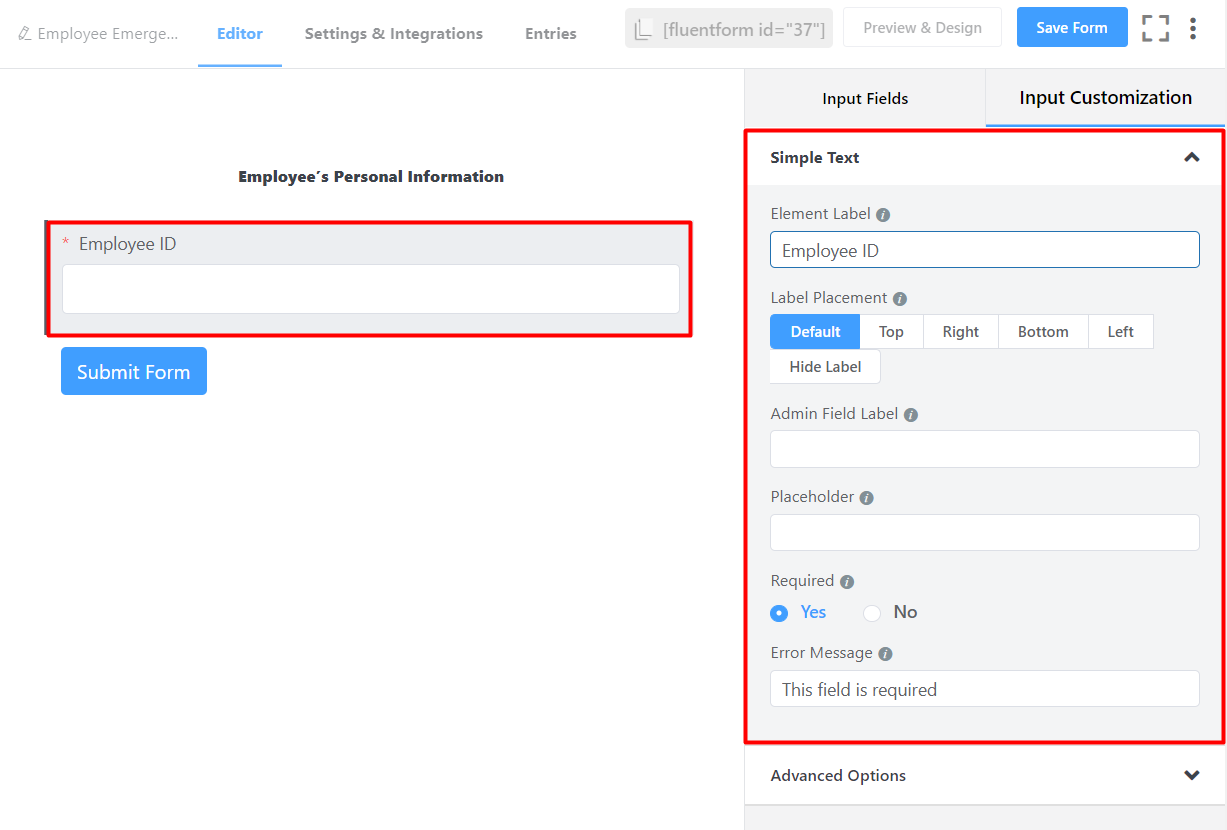This screenshot has width=1227, height=830.
Task: Click the info icon next to Required
Action: [847, 581]
